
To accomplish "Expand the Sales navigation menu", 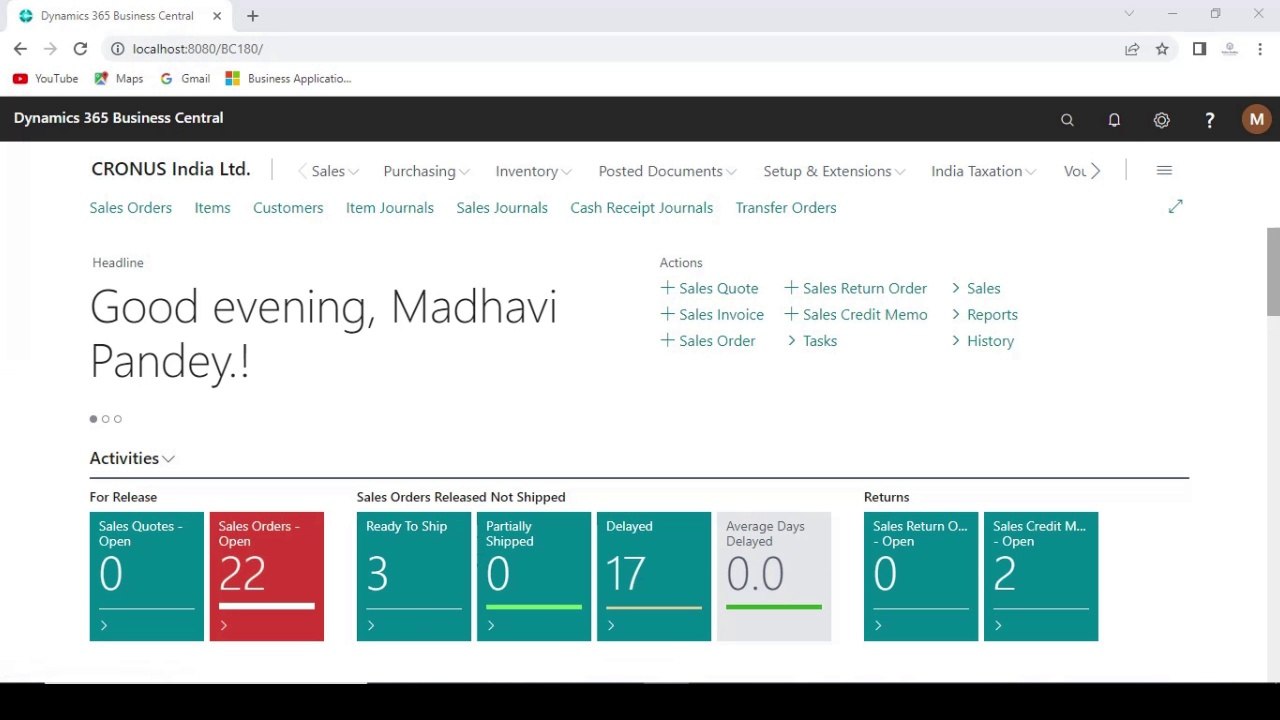I will [x=335, y=171].
